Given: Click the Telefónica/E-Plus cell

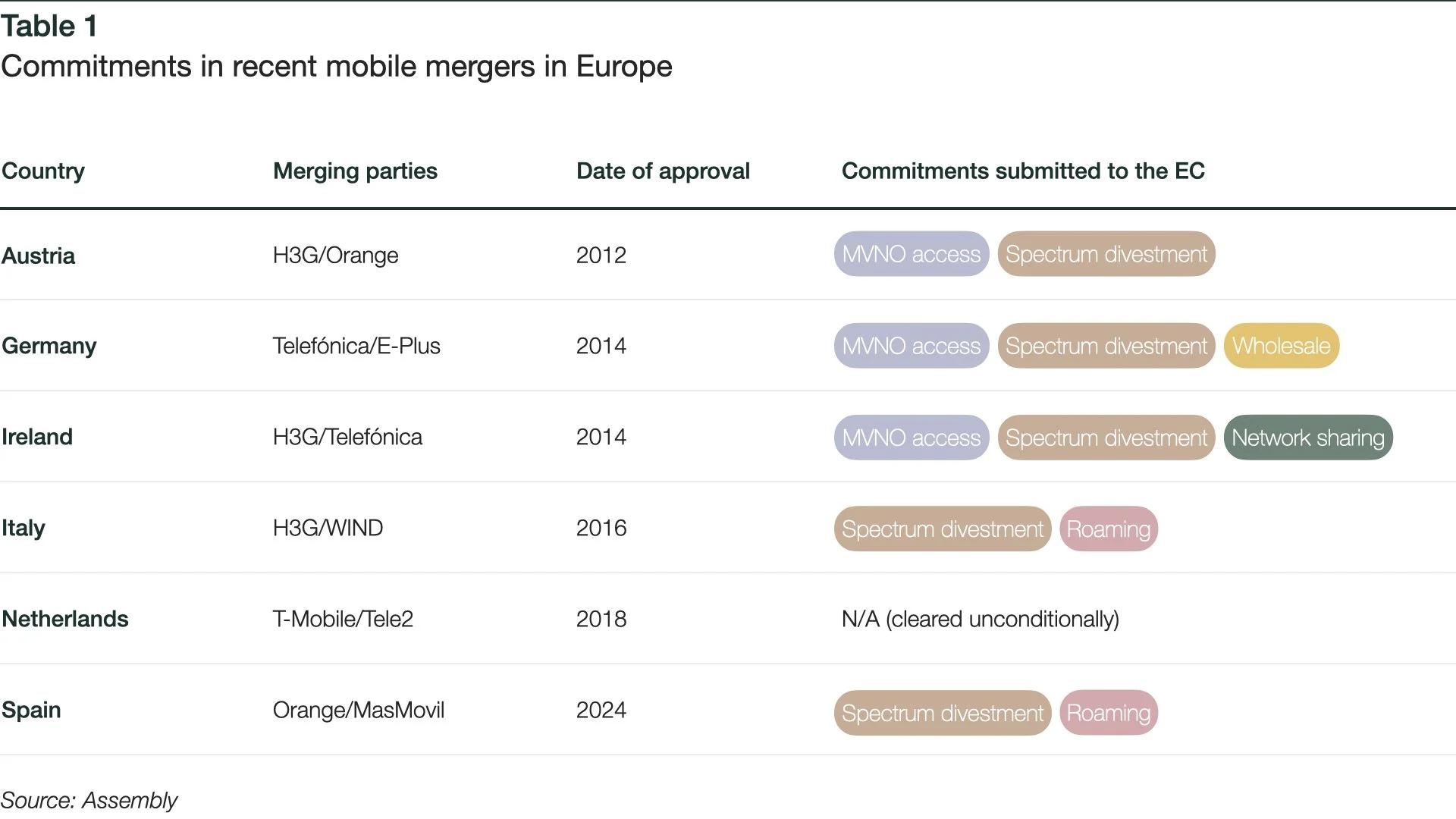Looking at the screenshot, I should click(x=356, y=346).
